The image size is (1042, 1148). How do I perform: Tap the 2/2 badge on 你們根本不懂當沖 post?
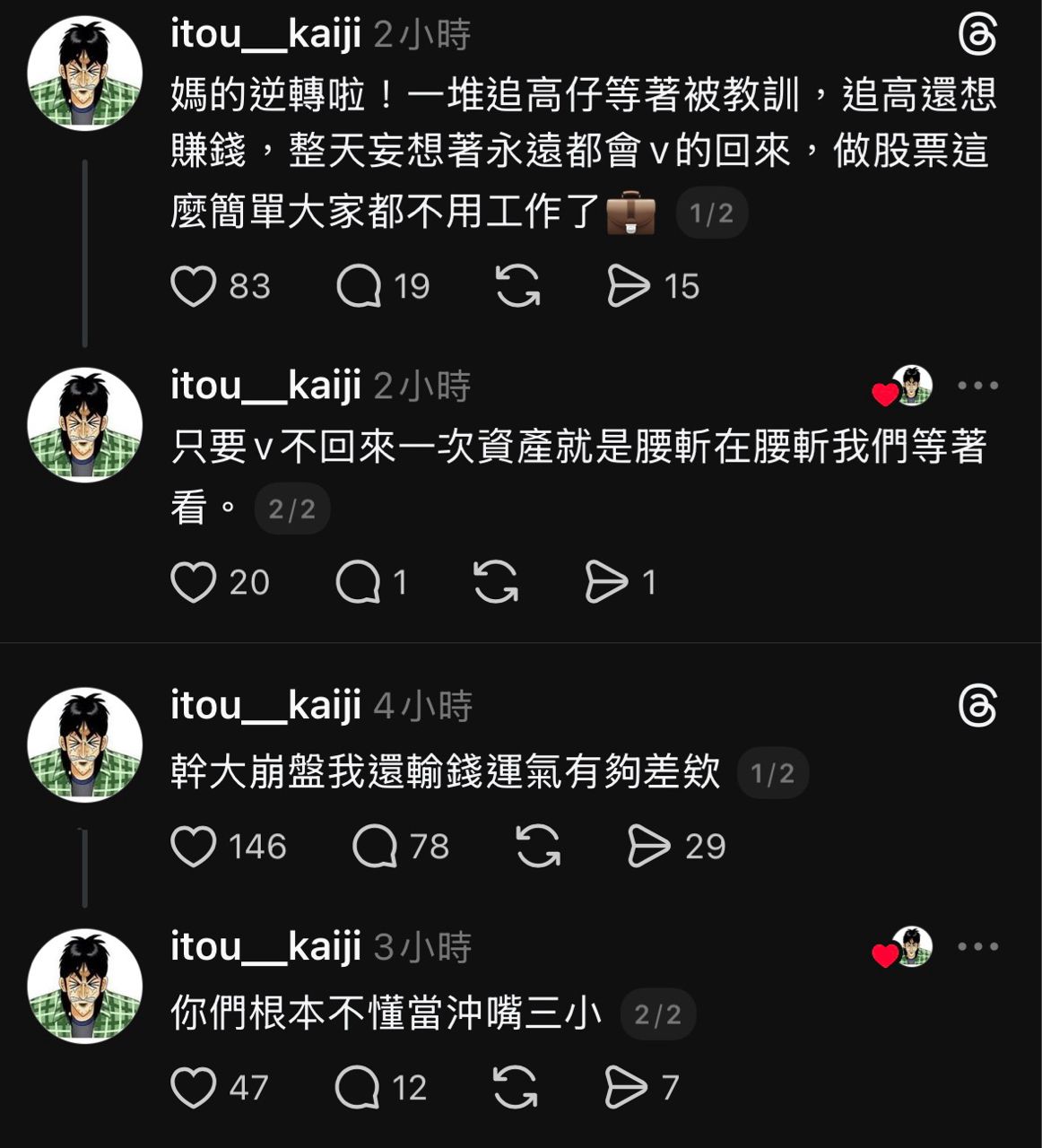pos(657,1014)
